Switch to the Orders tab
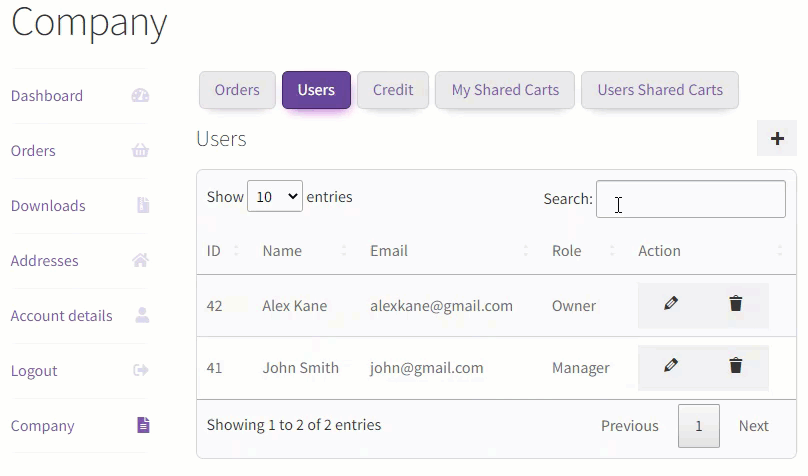Viewport: 808px width, 476px height. (x=237, y=90)
